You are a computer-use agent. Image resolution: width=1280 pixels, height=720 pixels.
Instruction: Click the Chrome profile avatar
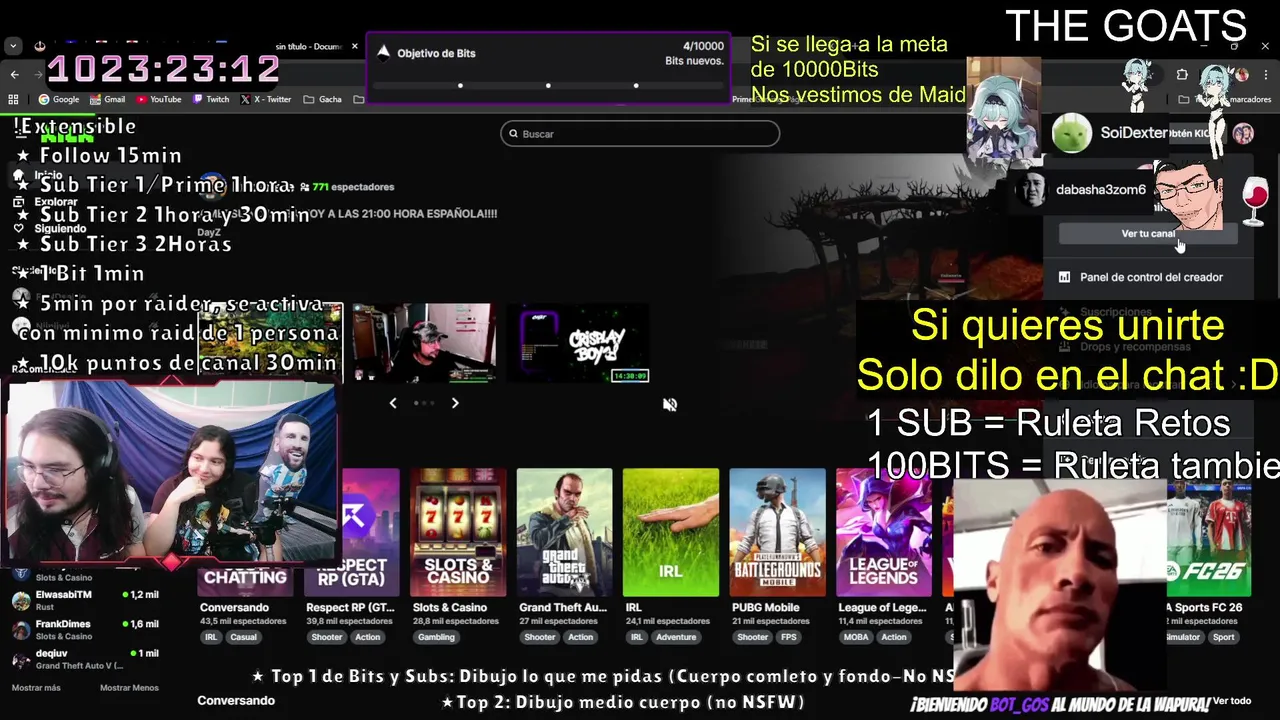1242,74
